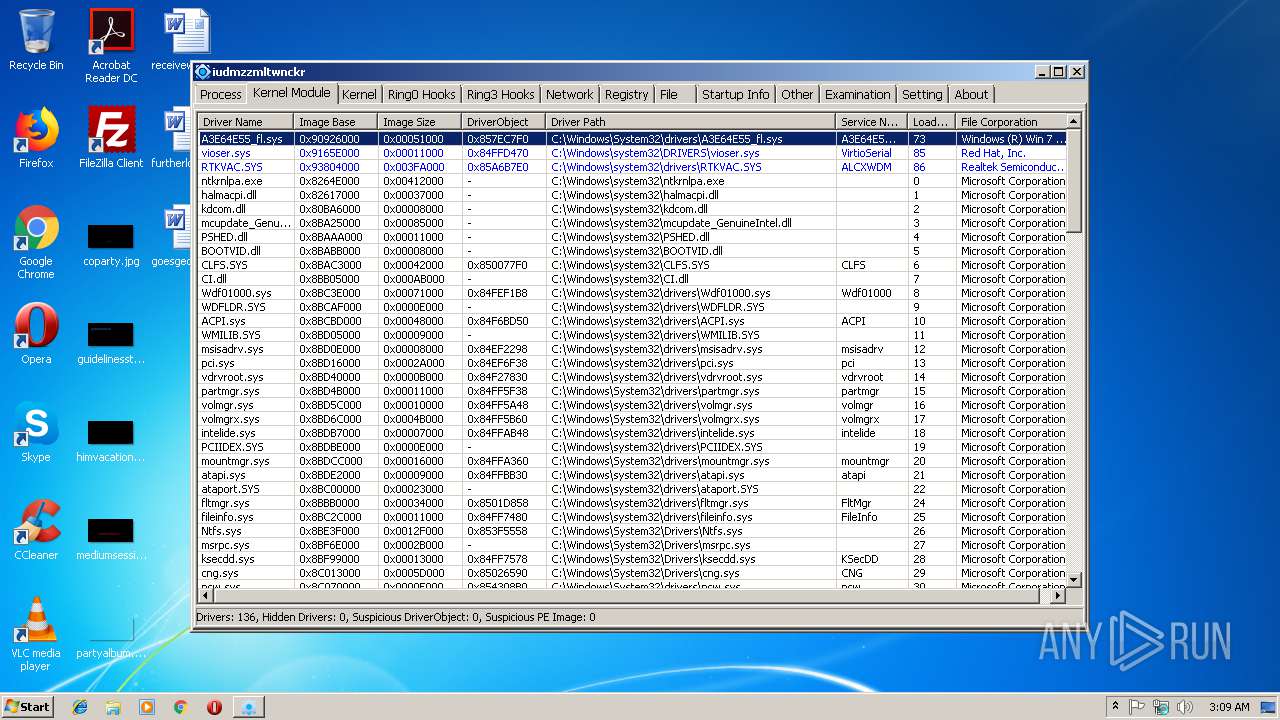Click the volume speaker tray icon
The image size is (1280, 720).
click(1185, 707)
